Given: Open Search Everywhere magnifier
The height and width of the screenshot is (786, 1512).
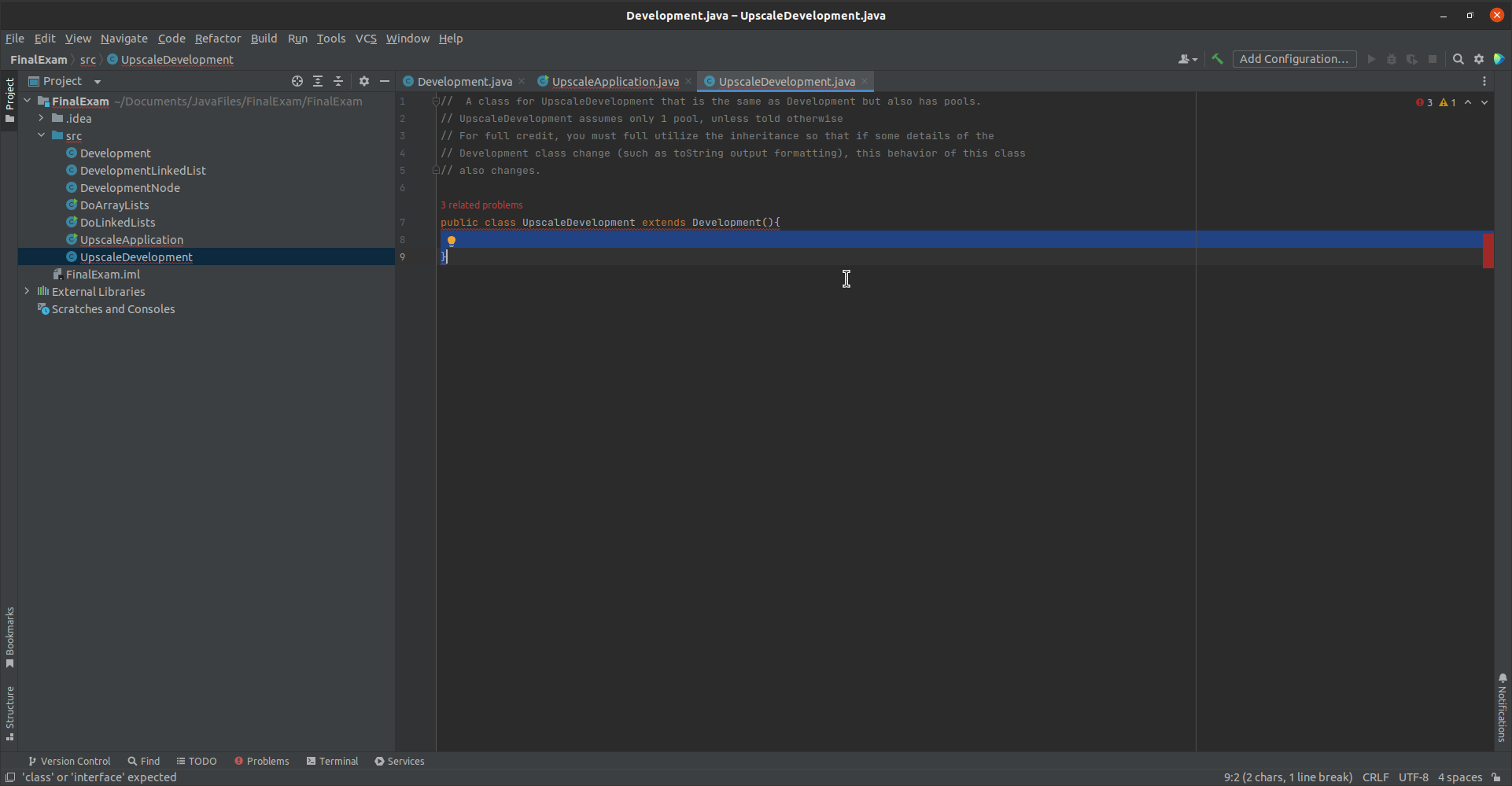Looking at the screenshot, I should pos(1459,59).
